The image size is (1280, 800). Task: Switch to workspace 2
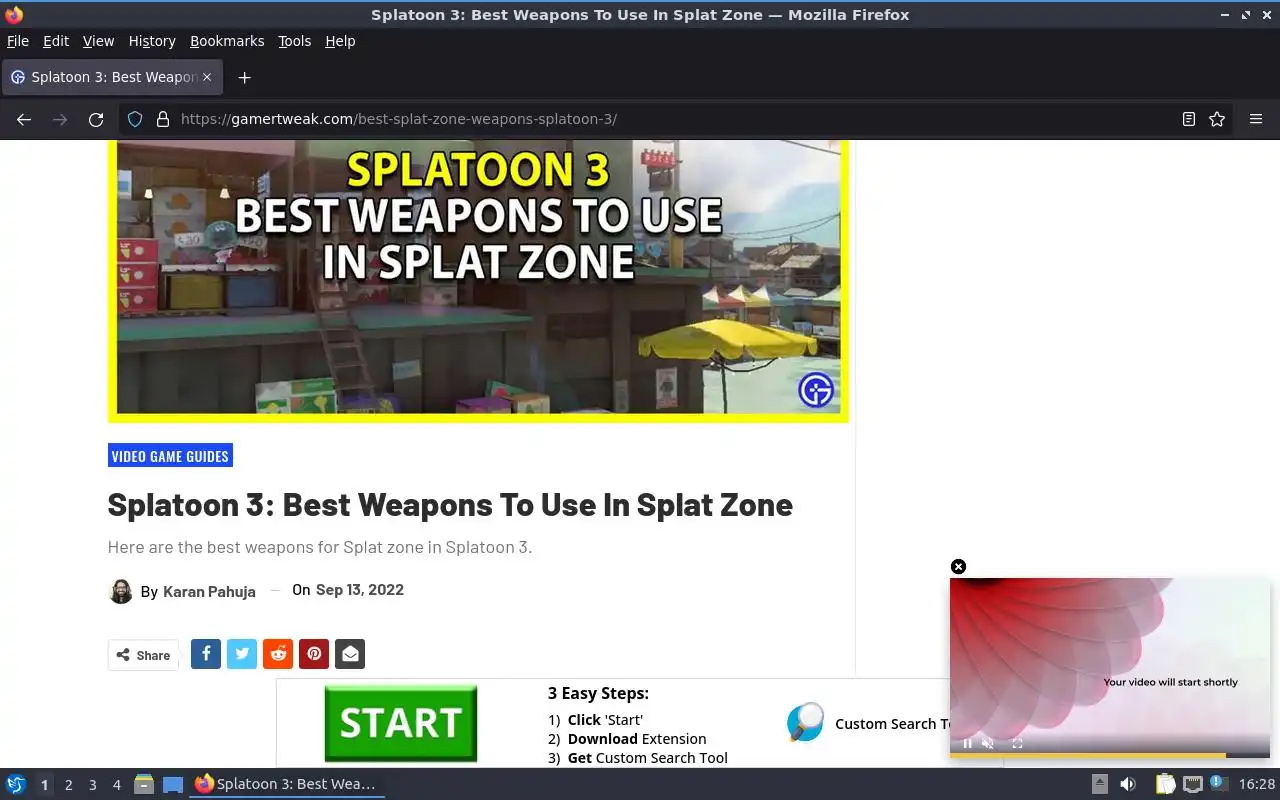click(x=68, y=785)
